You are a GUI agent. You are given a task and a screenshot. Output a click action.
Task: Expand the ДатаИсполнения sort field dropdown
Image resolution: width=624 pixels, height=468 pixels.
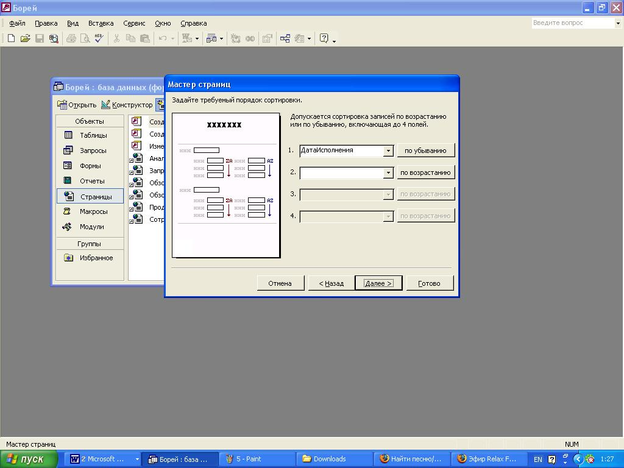click(x=388, y=150)
